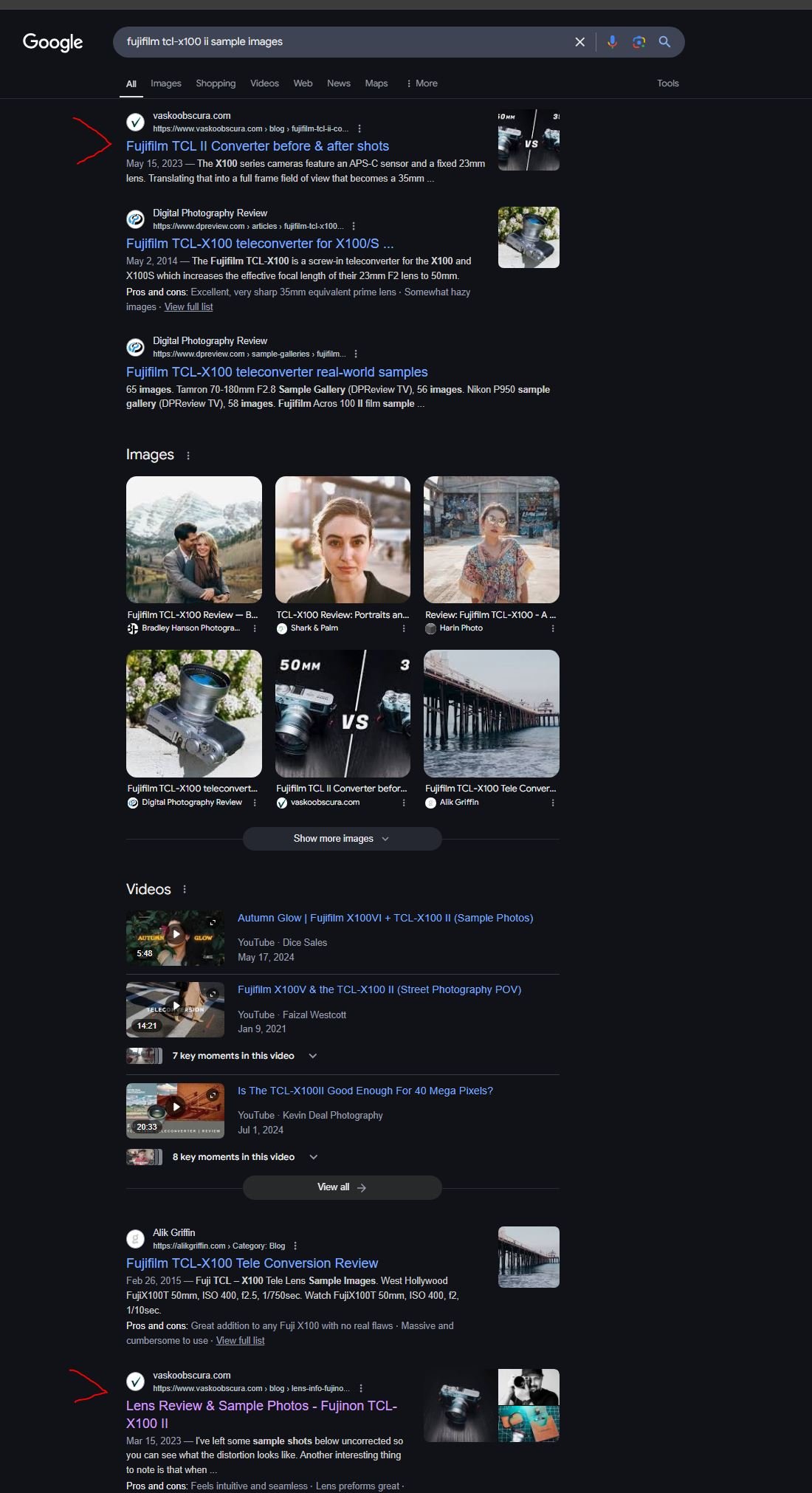Open options menu next to Videos heading
Screen dimensions: 812x1493
coord(185,890)
